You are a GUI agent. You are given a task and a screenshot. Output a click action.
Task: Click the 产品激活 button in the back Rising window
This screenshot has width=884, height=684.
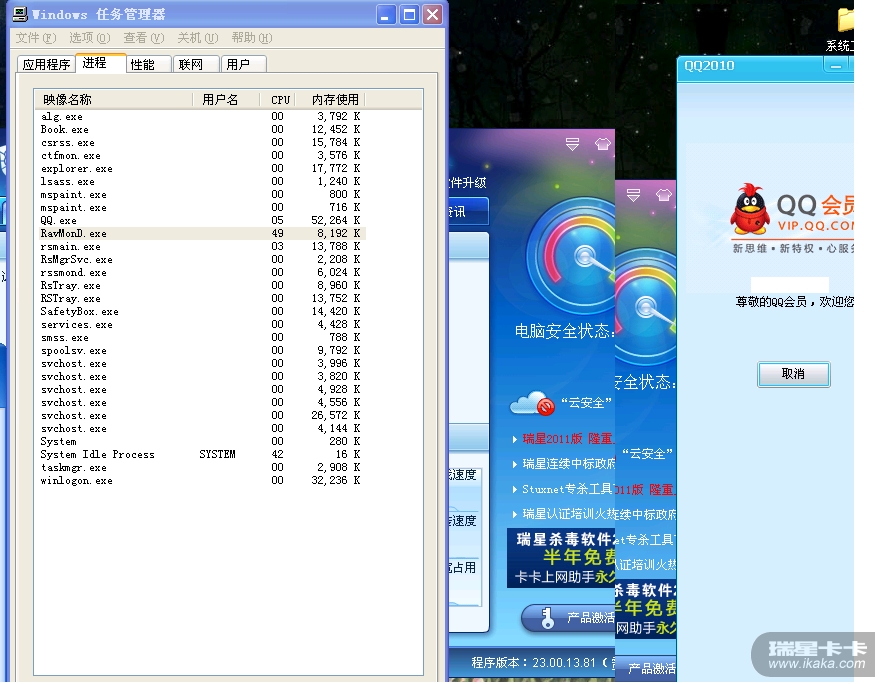(568, 617)
